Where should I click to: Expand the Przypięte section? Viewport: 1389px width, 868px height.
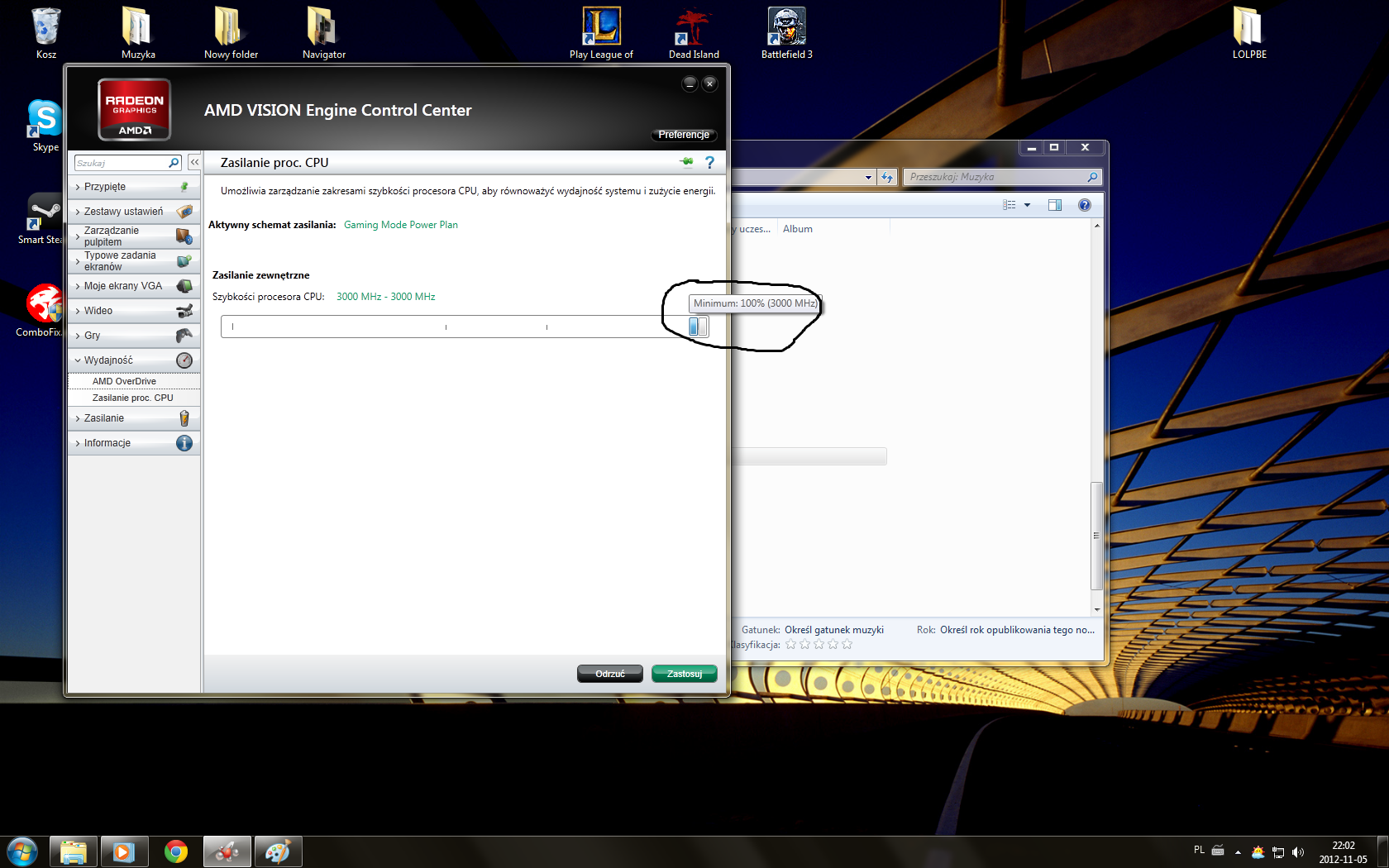(x=134, y=187)
